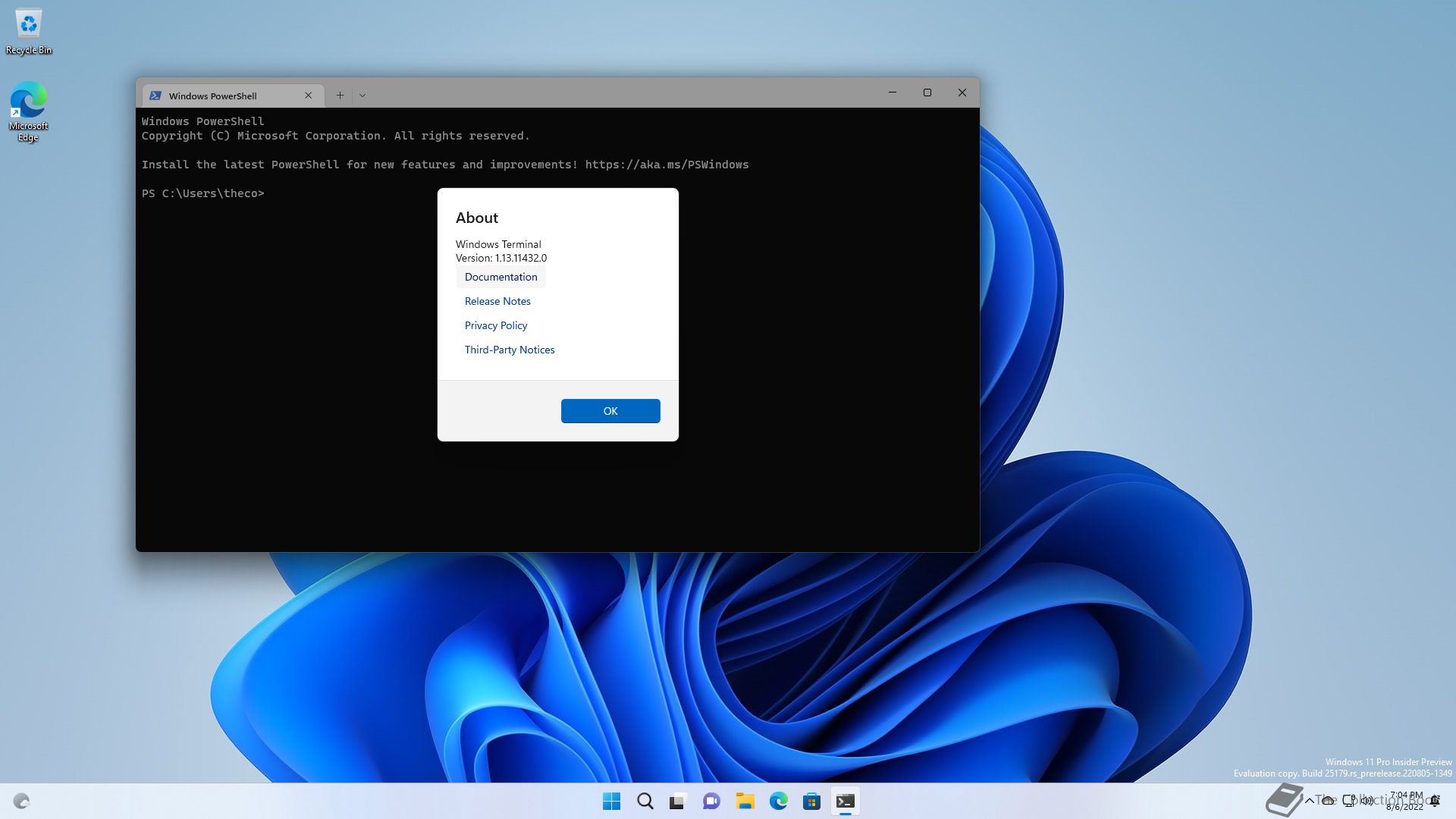The image size is (1456, 819).
Task: Close the Windows Terminal window
Action: (962, 93)
